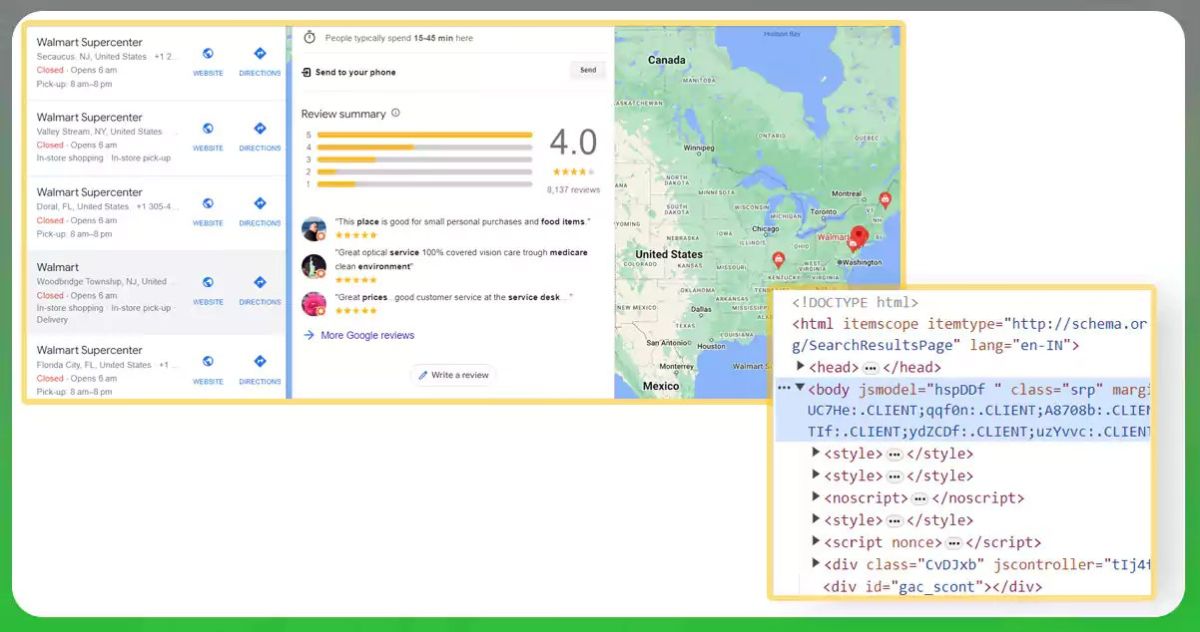Viewport: 1200px width, 632px height.
Task: Click the 5-star rating bar
Action: [x=426, y=134]
